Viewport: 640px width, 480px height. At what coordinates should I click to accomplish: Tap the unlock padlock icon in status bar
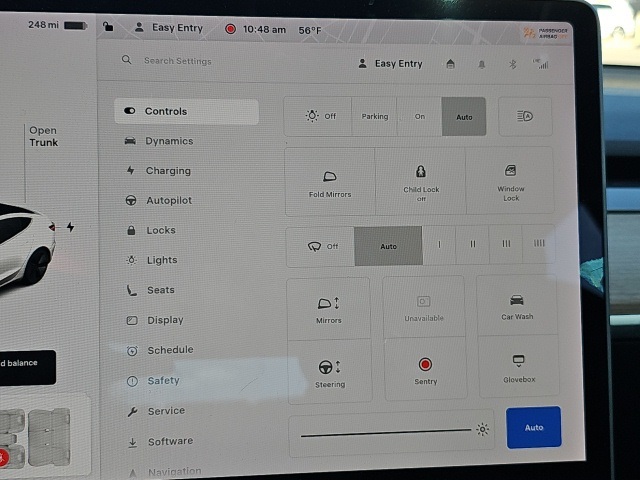coord(108,27)
